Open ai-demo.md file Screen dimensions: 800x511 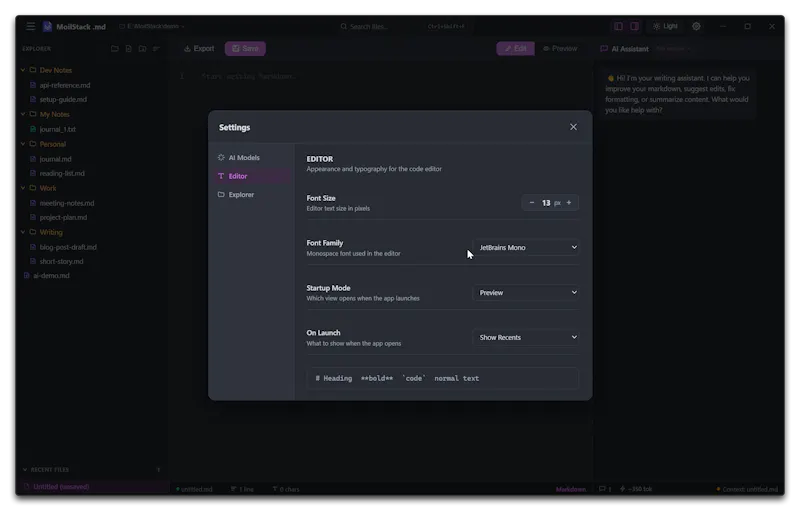point(51,275)
